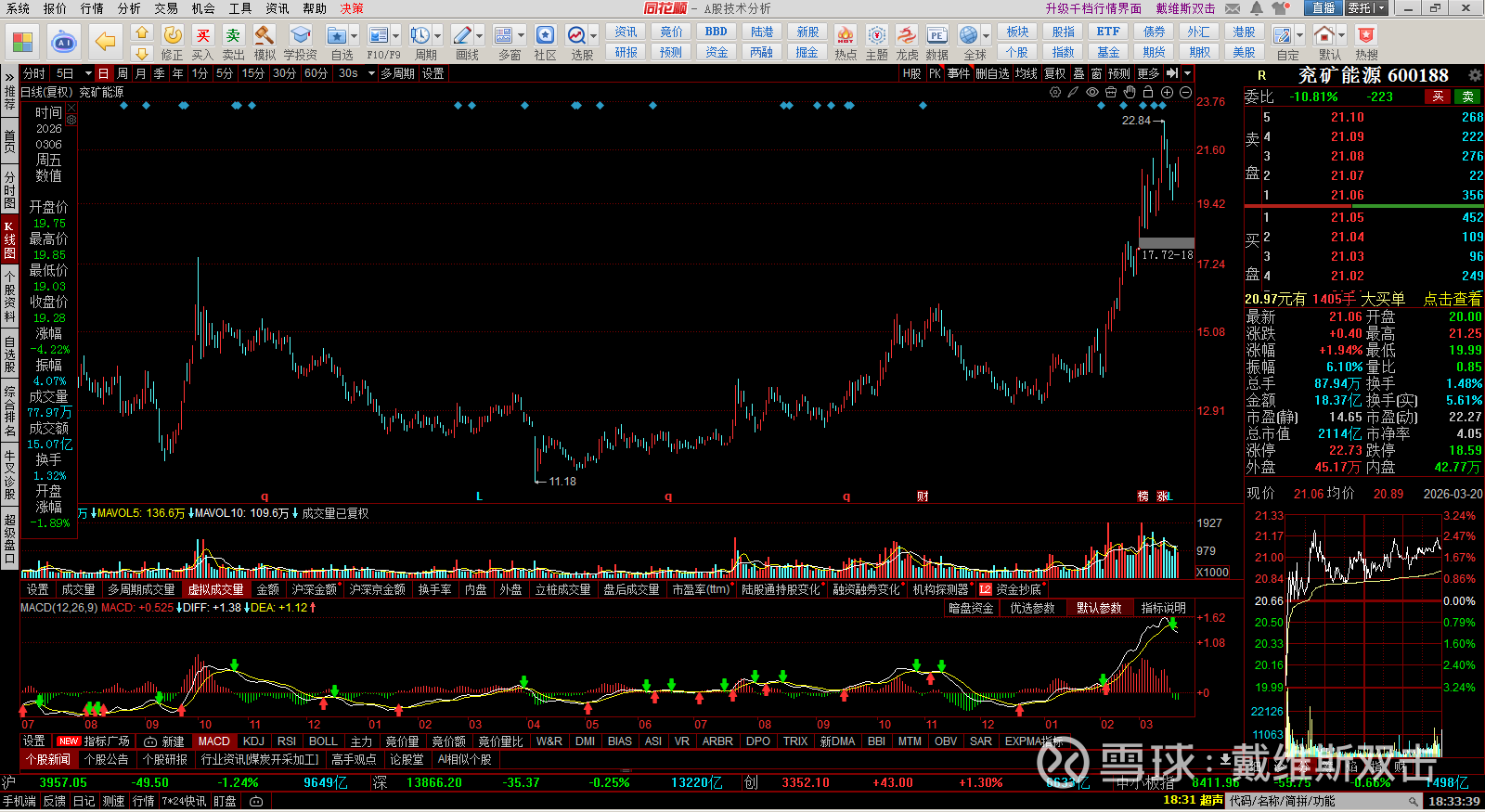The height and width of the screenshot is (812, 1485).
Task: Select the KDJ indicator tab
Action: 253,741
